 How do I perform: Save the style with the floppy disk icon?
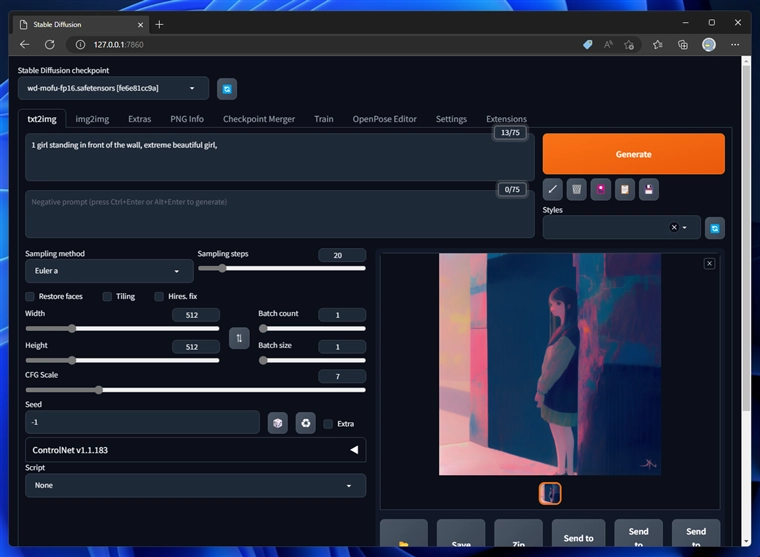click(x=649, y=190)
